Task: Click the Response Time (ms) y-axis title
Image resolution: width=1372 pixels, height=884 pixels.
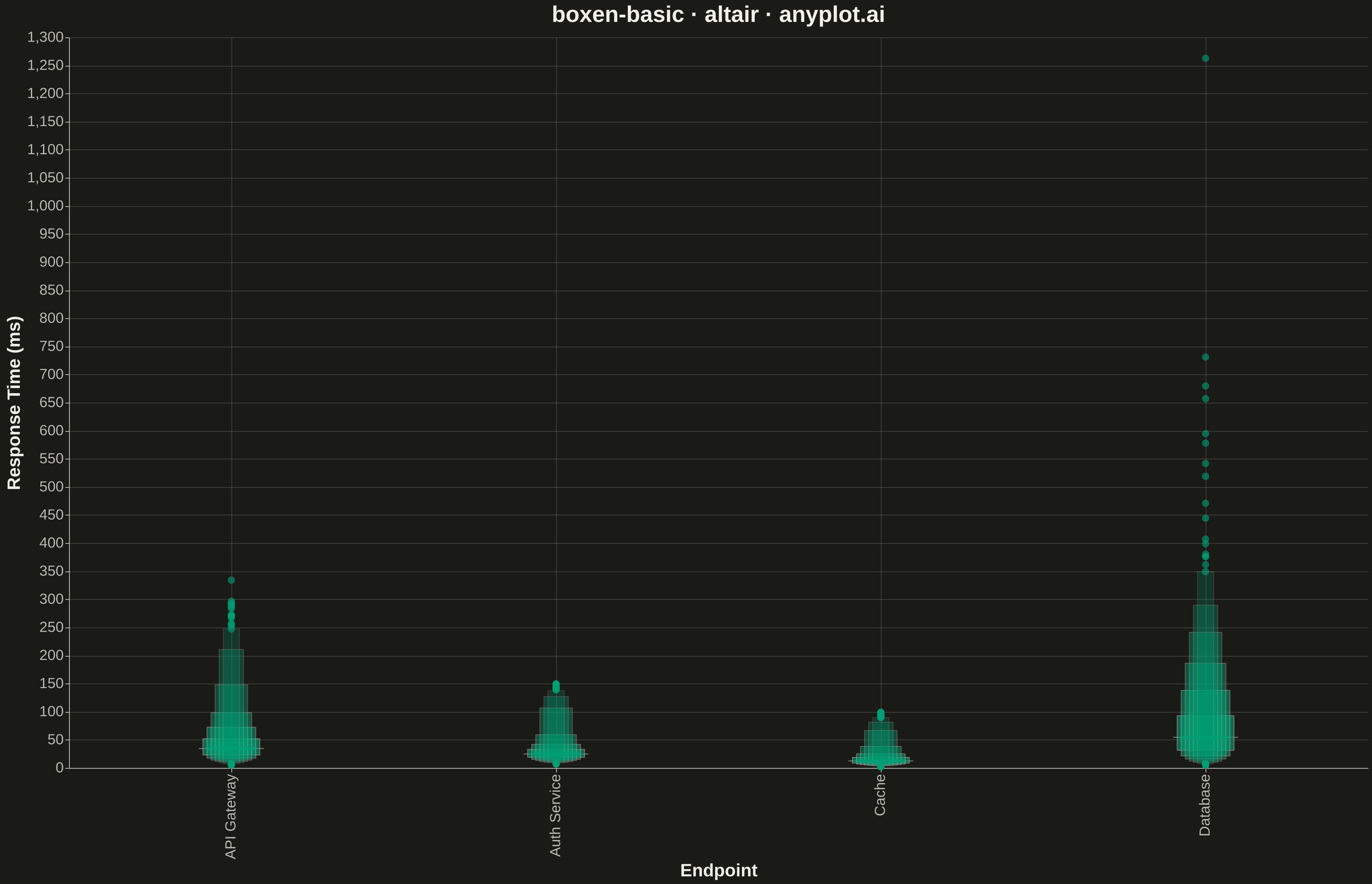Action: coord(14,402)
